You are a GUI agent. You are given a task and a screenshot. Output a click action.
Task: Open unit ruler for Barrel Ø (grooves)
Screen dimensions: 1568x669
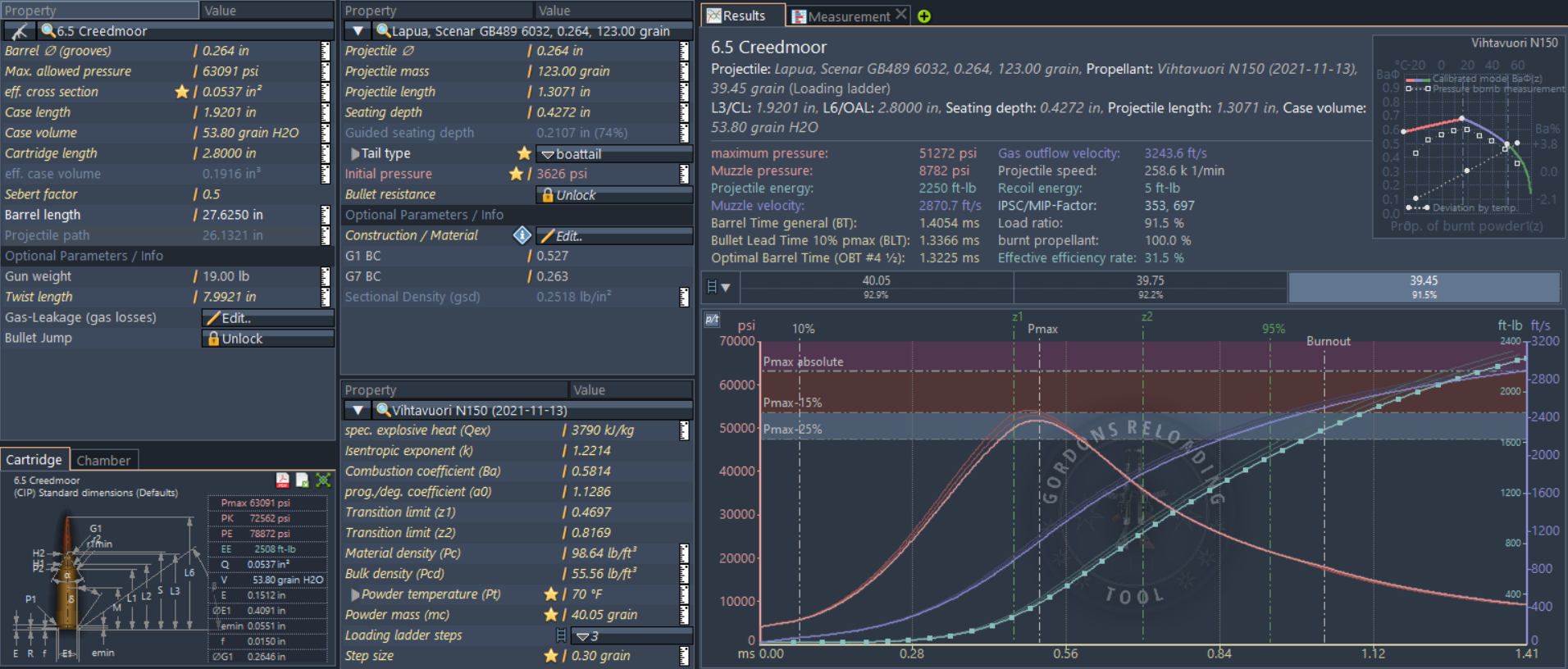pyautogui.click(x=326, y=51)
